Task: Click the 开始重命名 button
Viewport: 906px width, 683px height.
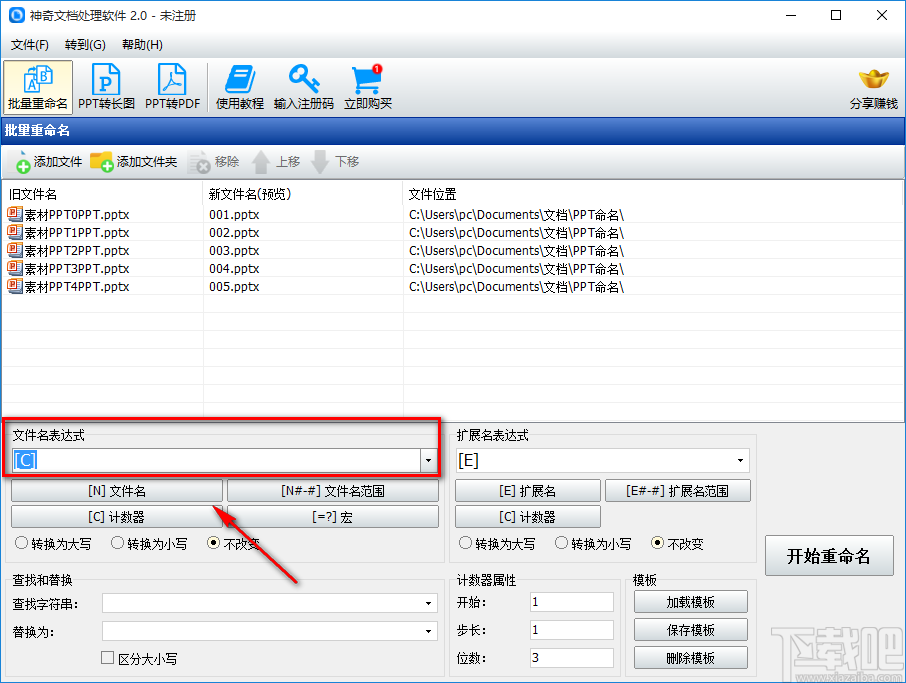Action: [x=829, y=555]
